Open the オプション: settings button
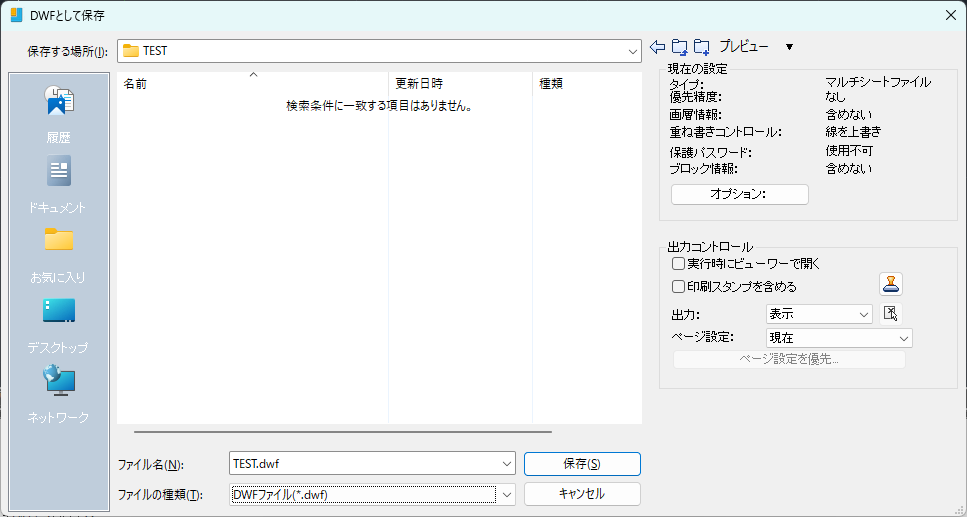The height and width of the screenshot is (517, 967). pos(739,194)
